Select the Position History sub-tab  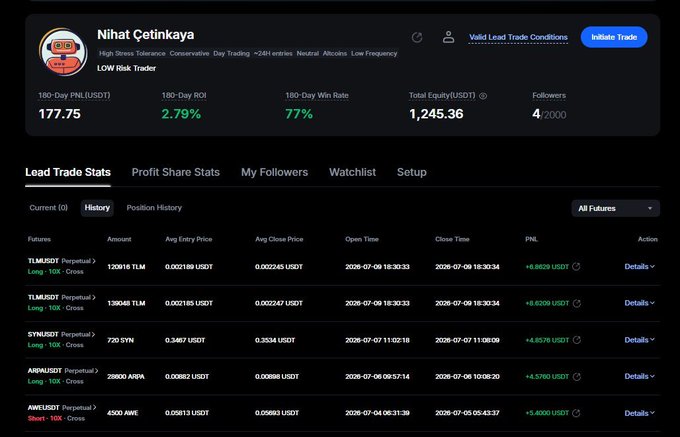pyautogui.click(x=154, y=208)
